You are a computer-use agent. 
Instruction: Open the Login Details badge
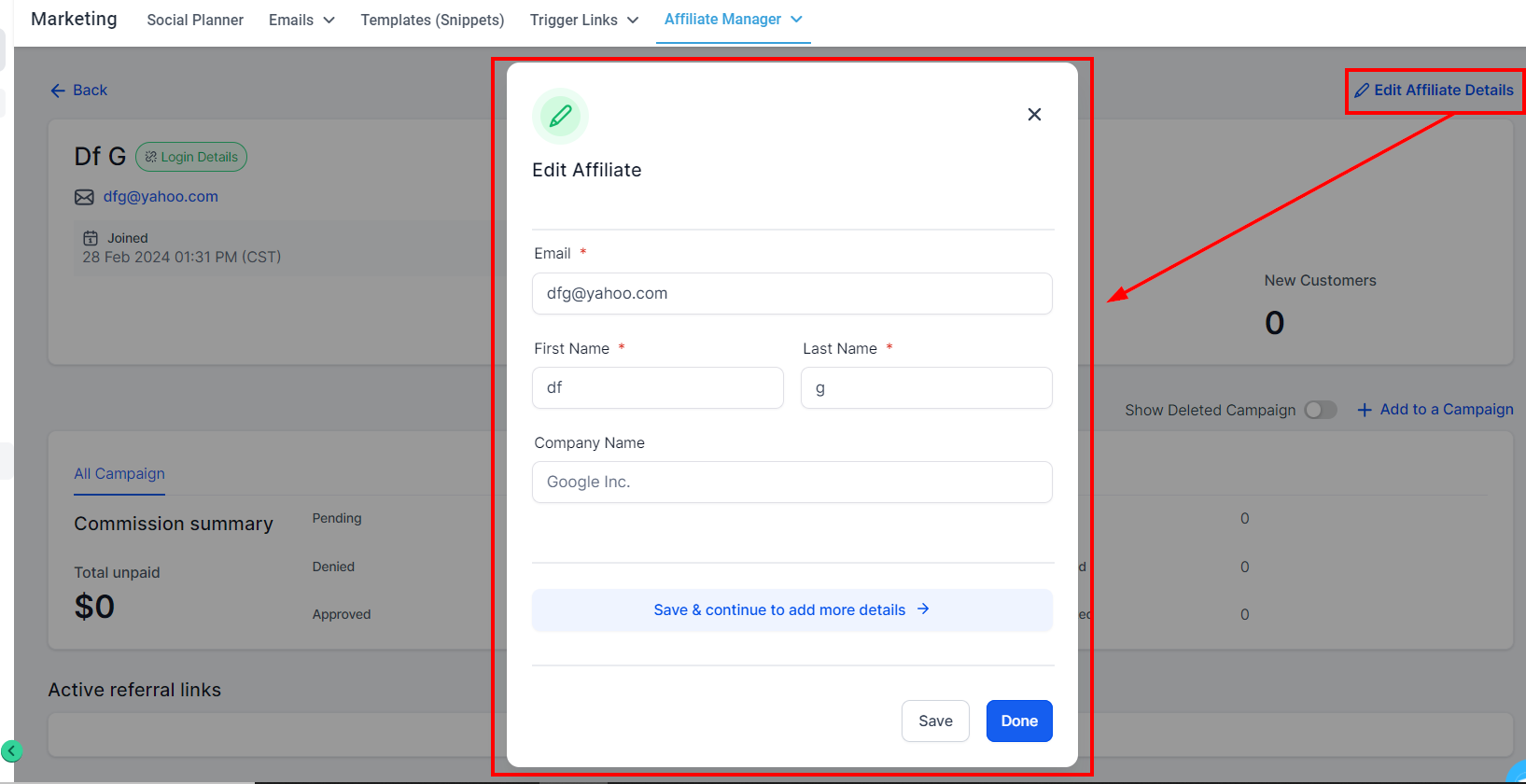point(191,157)
